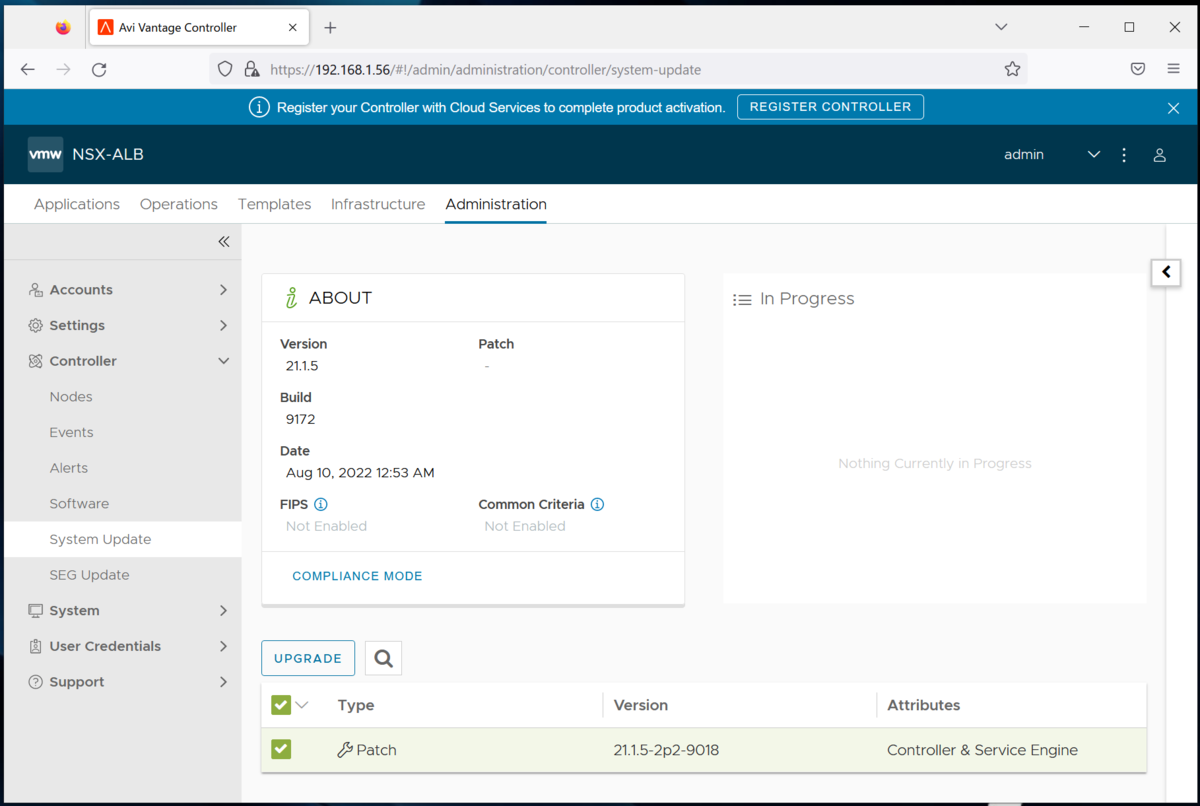Image resolution: width=1200 pixels, height=806 pixels.
Task: Open SEG Update in sidebar
Action: [x=89, y=575]
